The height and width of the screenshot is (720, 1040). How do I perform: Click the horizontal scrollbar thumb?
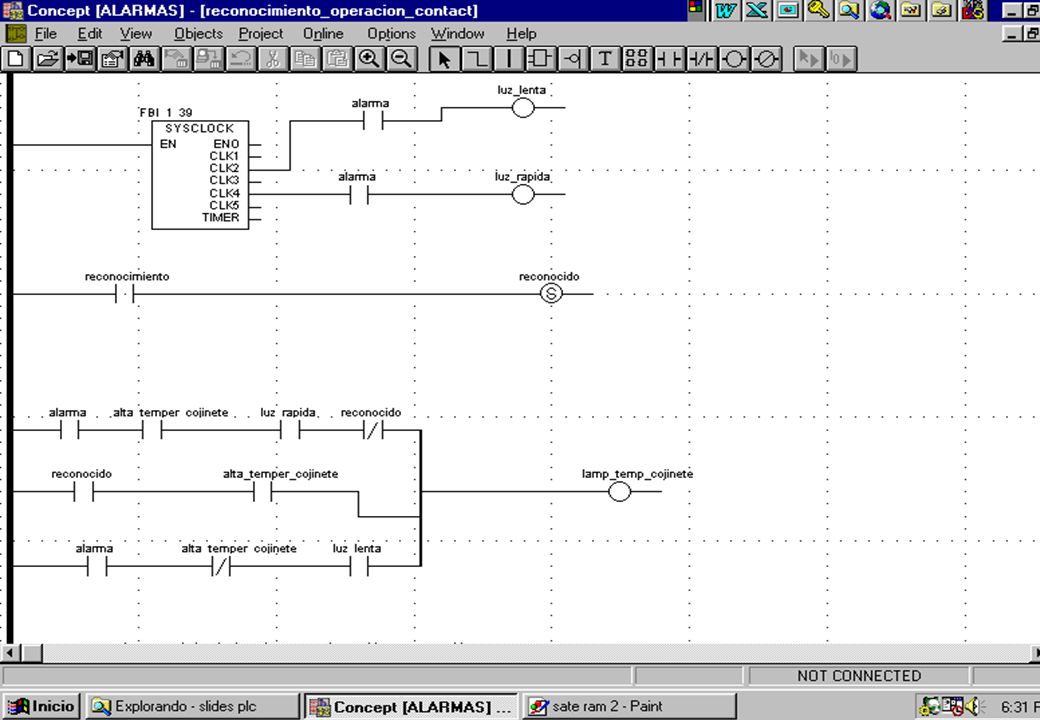pyautogui.click(x=31, y=653)
